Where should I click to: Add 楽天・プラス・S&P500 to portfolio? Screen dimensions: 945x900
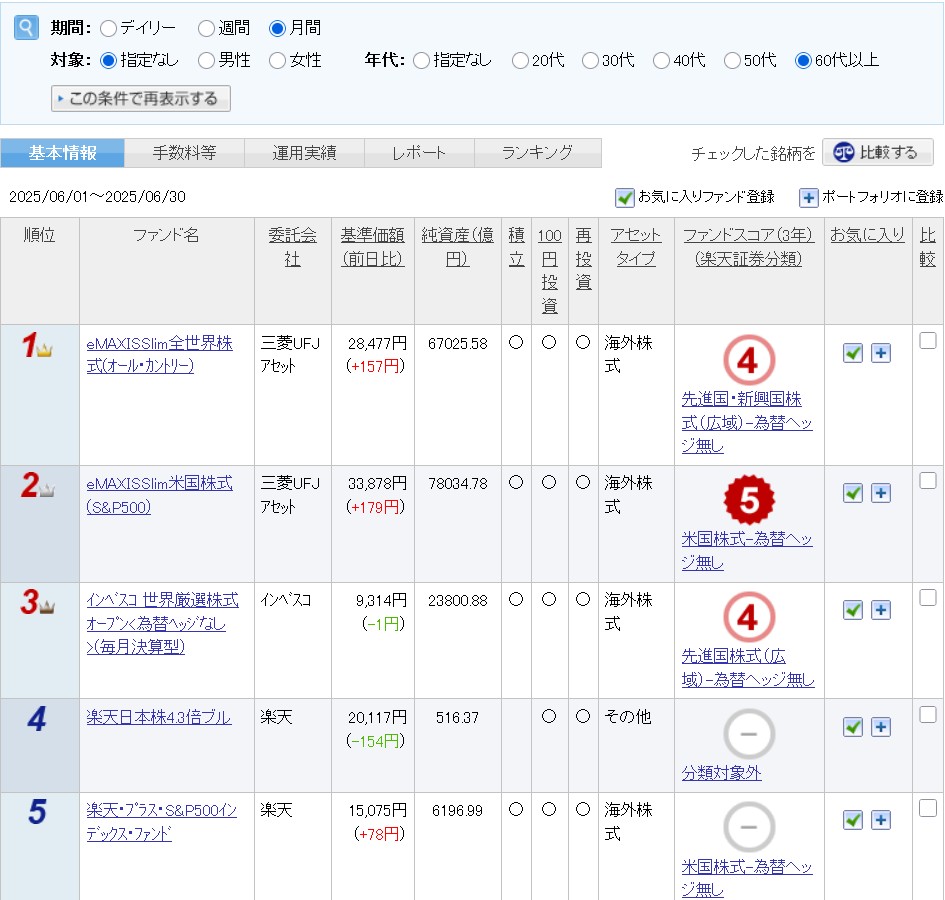pos(881,820)
